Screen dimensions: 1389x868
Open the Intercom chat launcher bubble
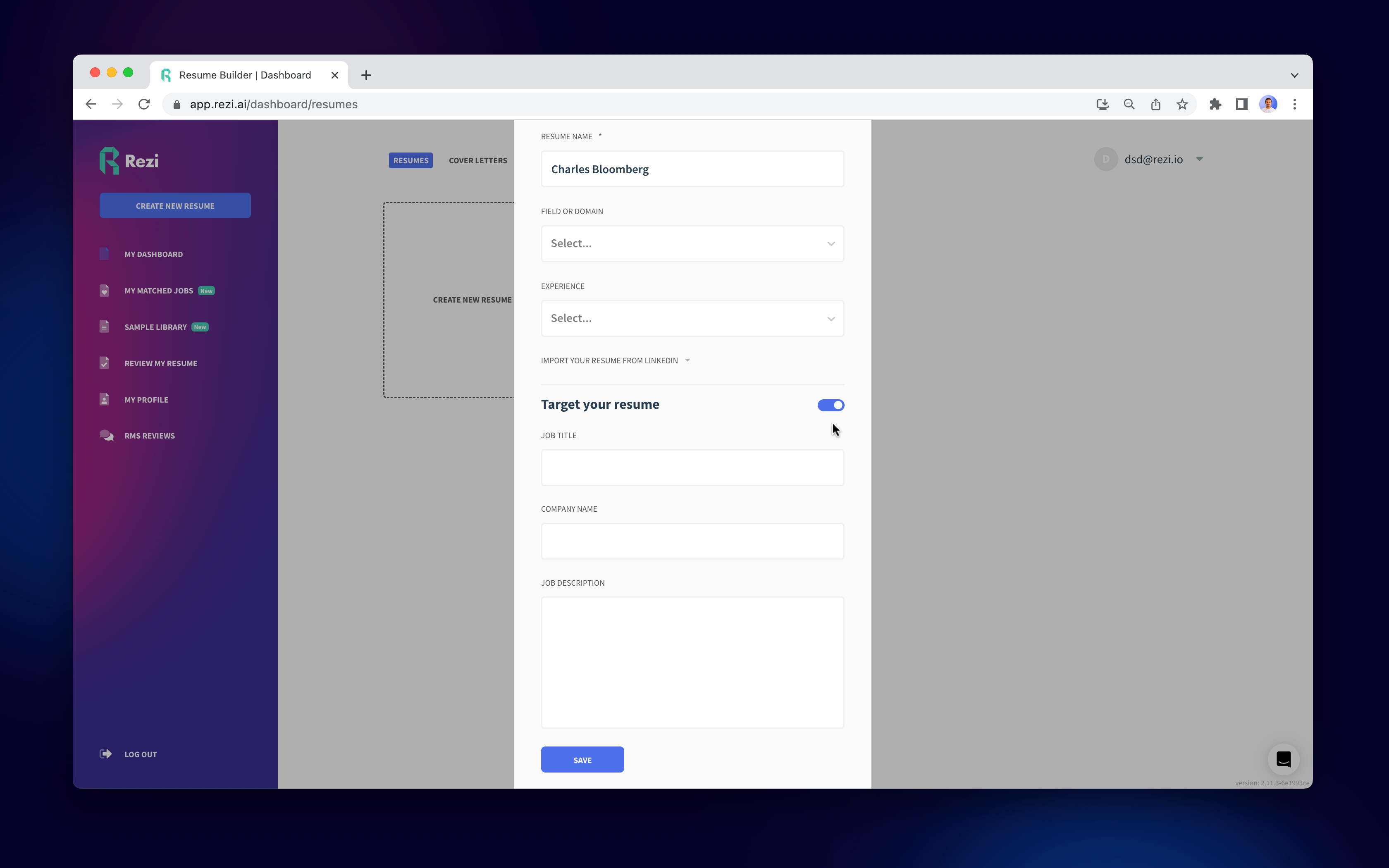tap(1284, 759)
